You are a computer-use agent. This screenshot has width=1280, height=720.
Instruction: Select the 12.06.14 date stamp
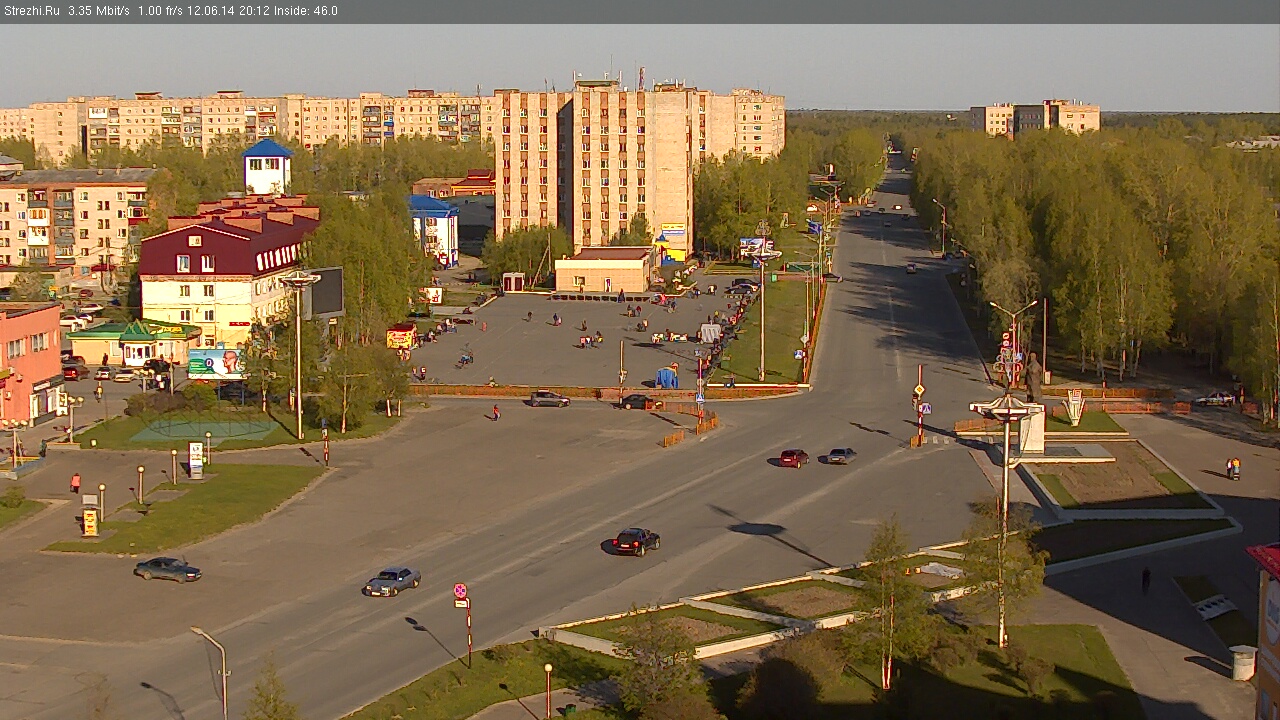point(211,11)
